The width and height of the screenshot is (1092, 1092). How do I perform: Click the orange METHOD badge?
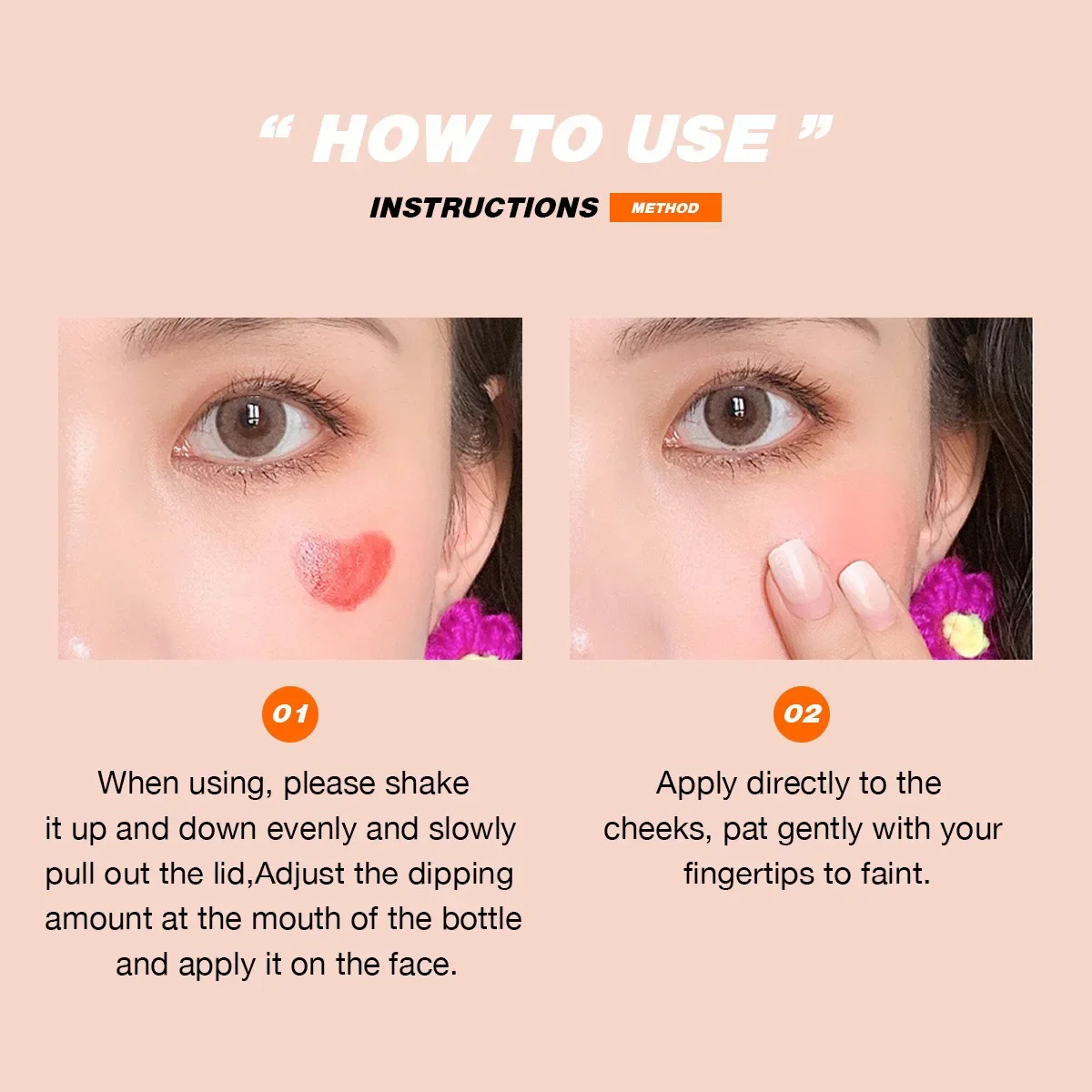pyautogui.click(x=665, y=207)
